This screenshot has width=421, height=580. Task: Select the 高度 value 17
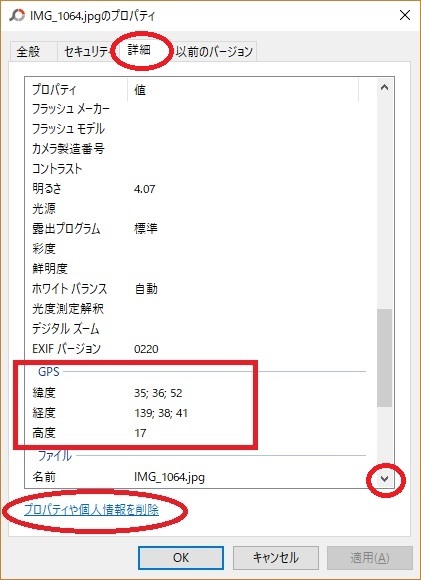pos(140,433)
